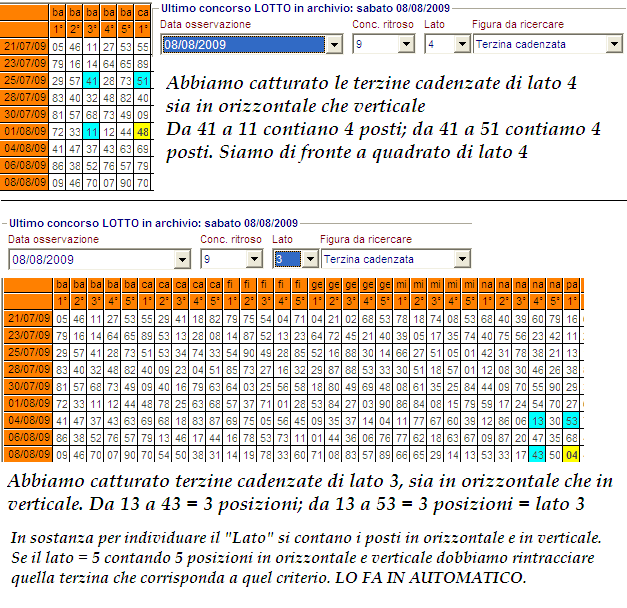Expand Terzina cadenzata dropdown beside Lato 3
The width and height of the screenshot is (627, 608).
462,259
